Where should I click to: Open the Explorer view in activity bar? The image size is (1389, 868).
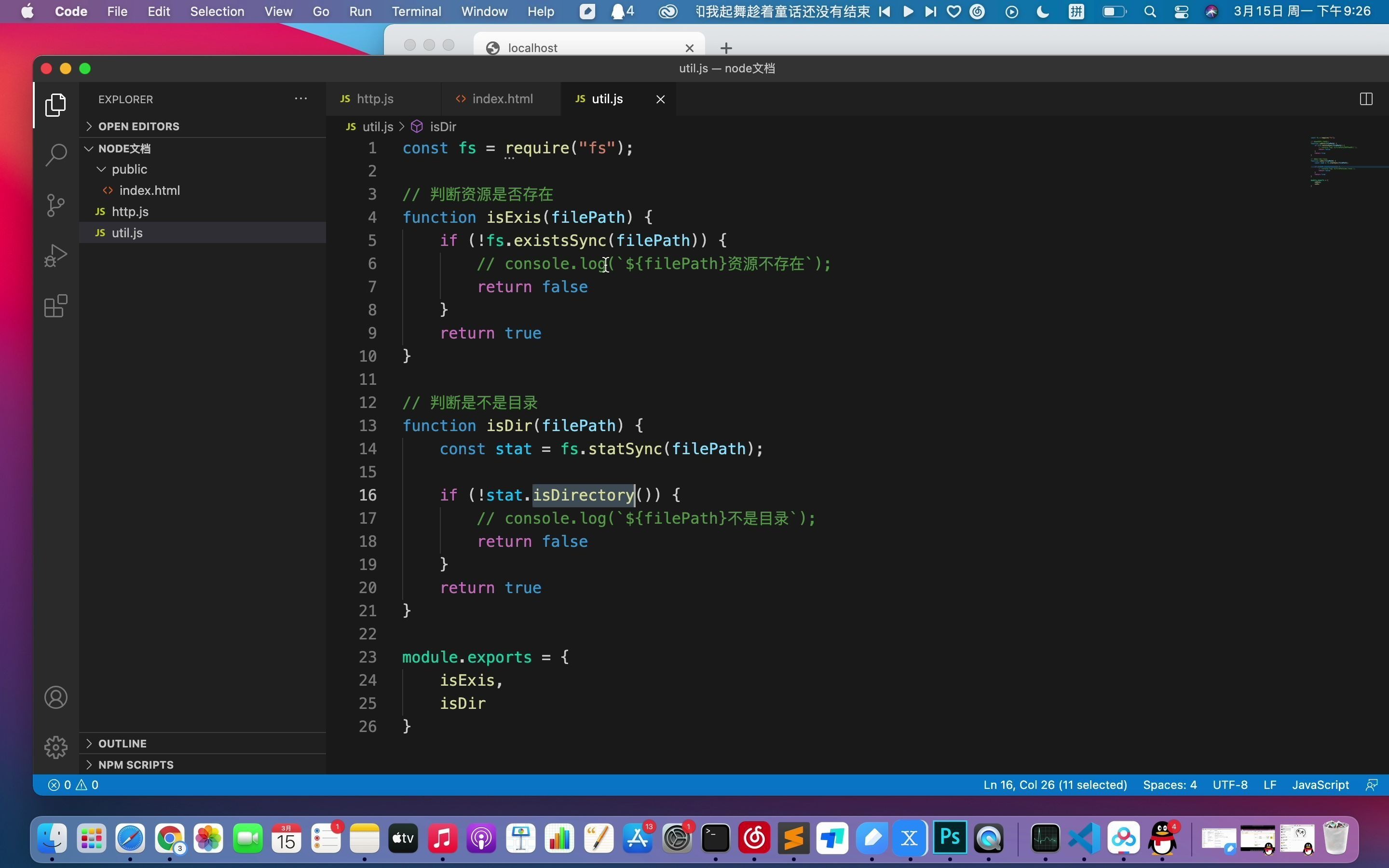(55, 105)
